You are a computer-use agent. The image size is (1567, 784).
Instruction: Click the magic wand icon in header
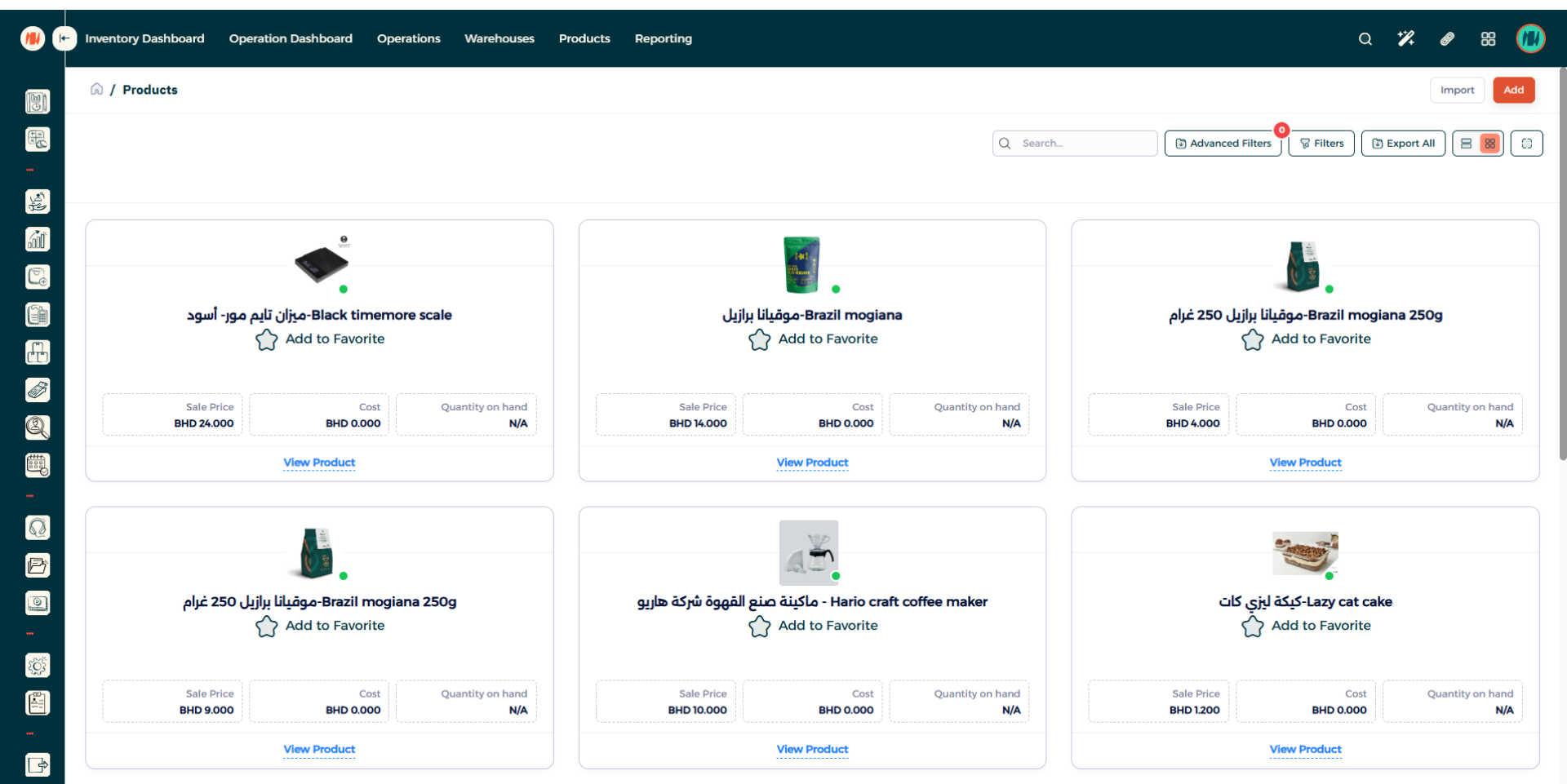pyautogui.click(x=1405, y=38)
